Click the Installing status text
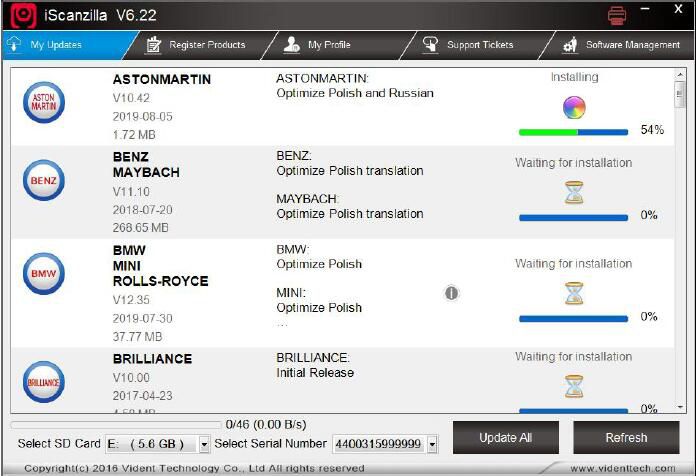697x476 pixels. pos(574,77)
